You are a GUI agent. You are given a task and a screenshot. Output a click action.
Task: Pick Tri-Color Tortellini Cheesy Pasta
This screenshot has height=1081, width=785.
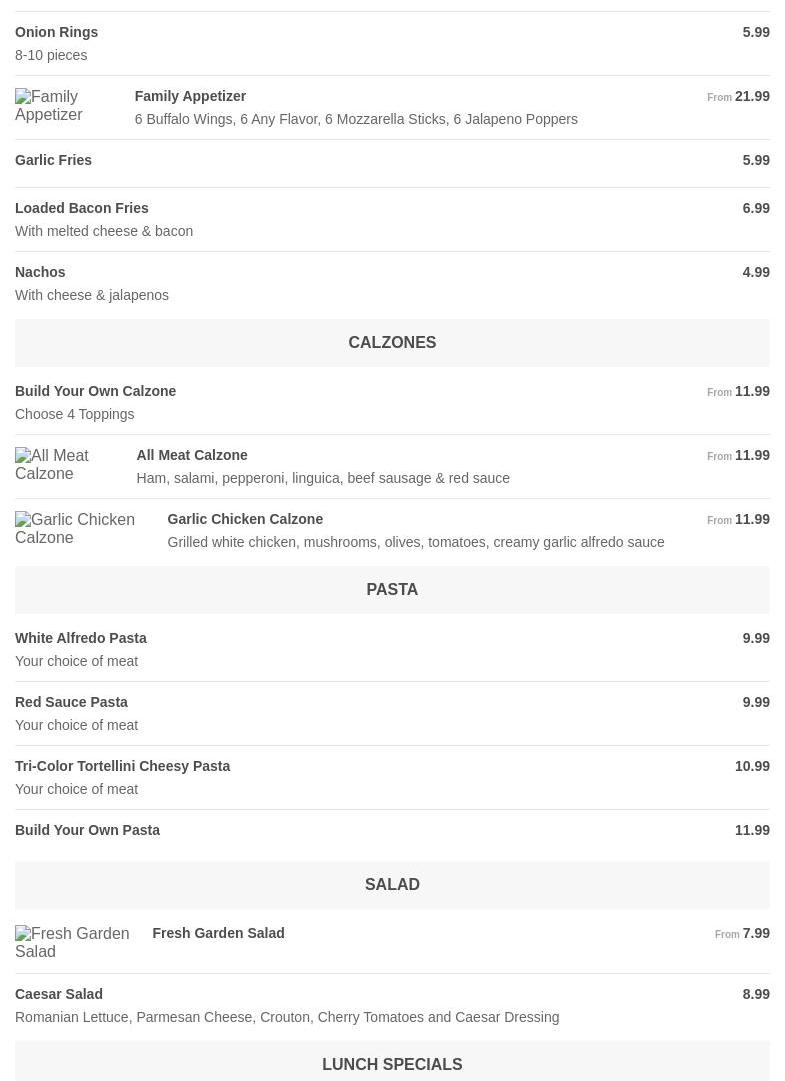point(392,778)
